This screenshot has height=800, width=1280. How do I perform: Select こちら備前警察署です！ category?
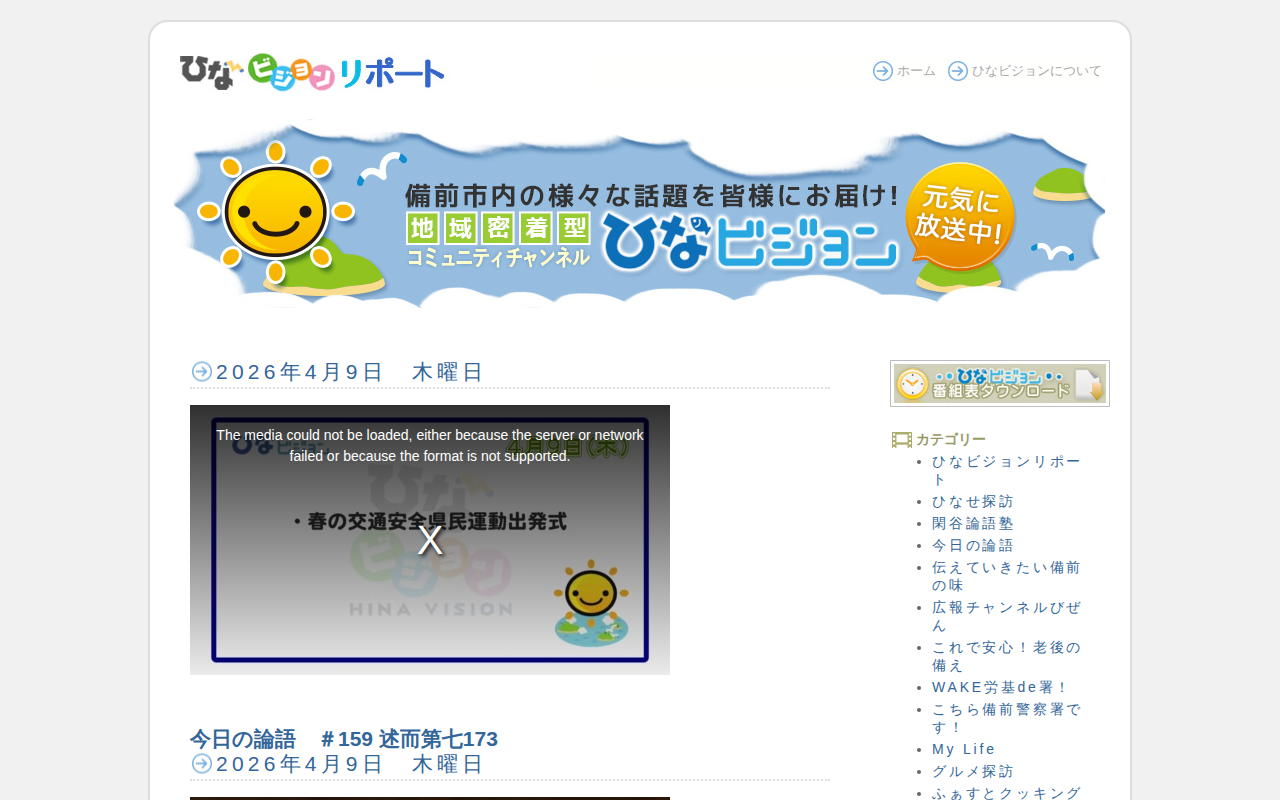tap(1007, 718)
